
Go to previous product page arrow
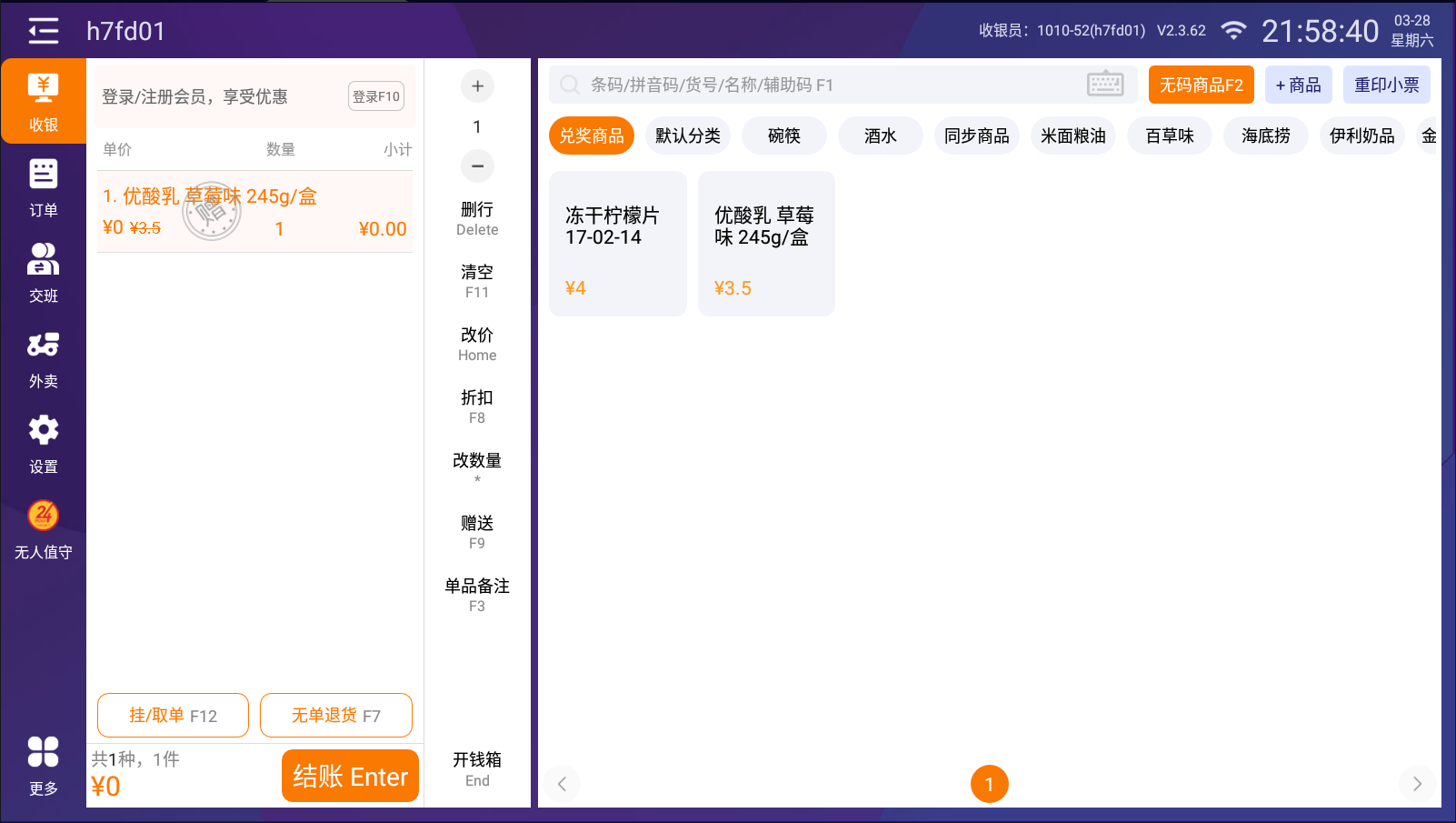(563, 784)
